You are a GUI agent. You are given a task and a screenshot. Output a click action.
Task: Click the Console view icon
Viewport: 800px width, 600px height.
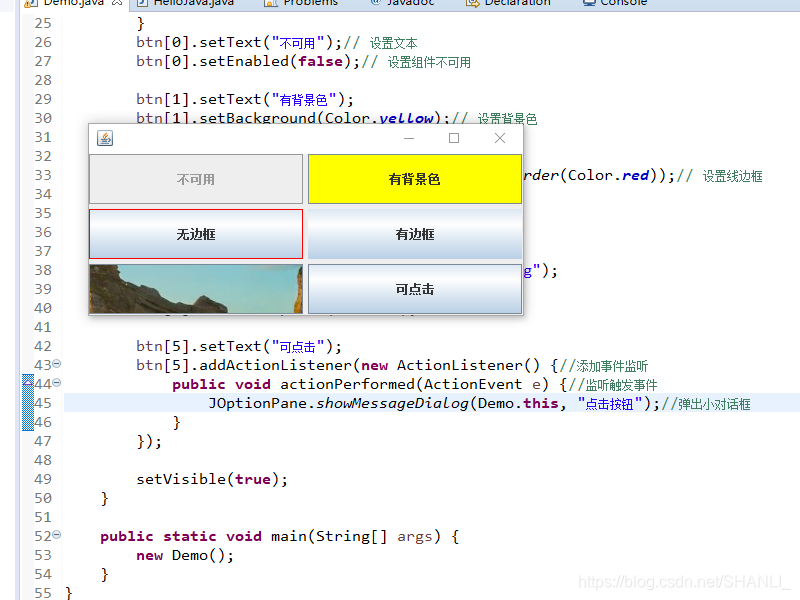[x=590, y=4]
